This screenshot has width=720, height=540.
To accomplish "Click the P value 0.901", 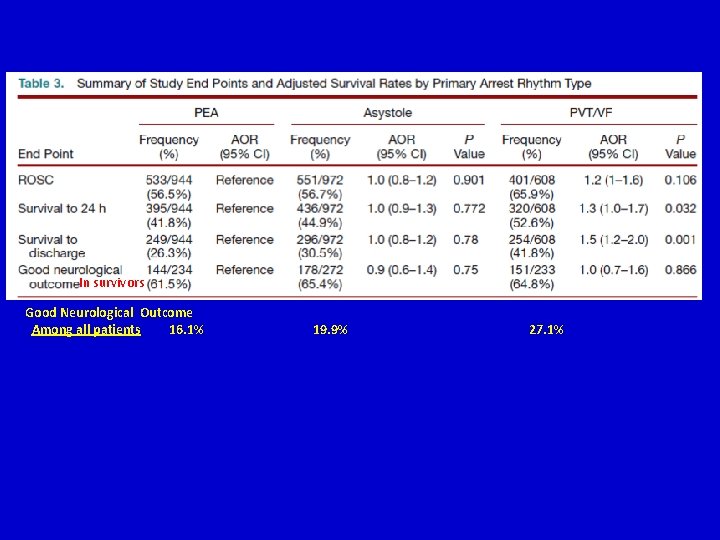I will pyautogui.click(x=469, y=180).
